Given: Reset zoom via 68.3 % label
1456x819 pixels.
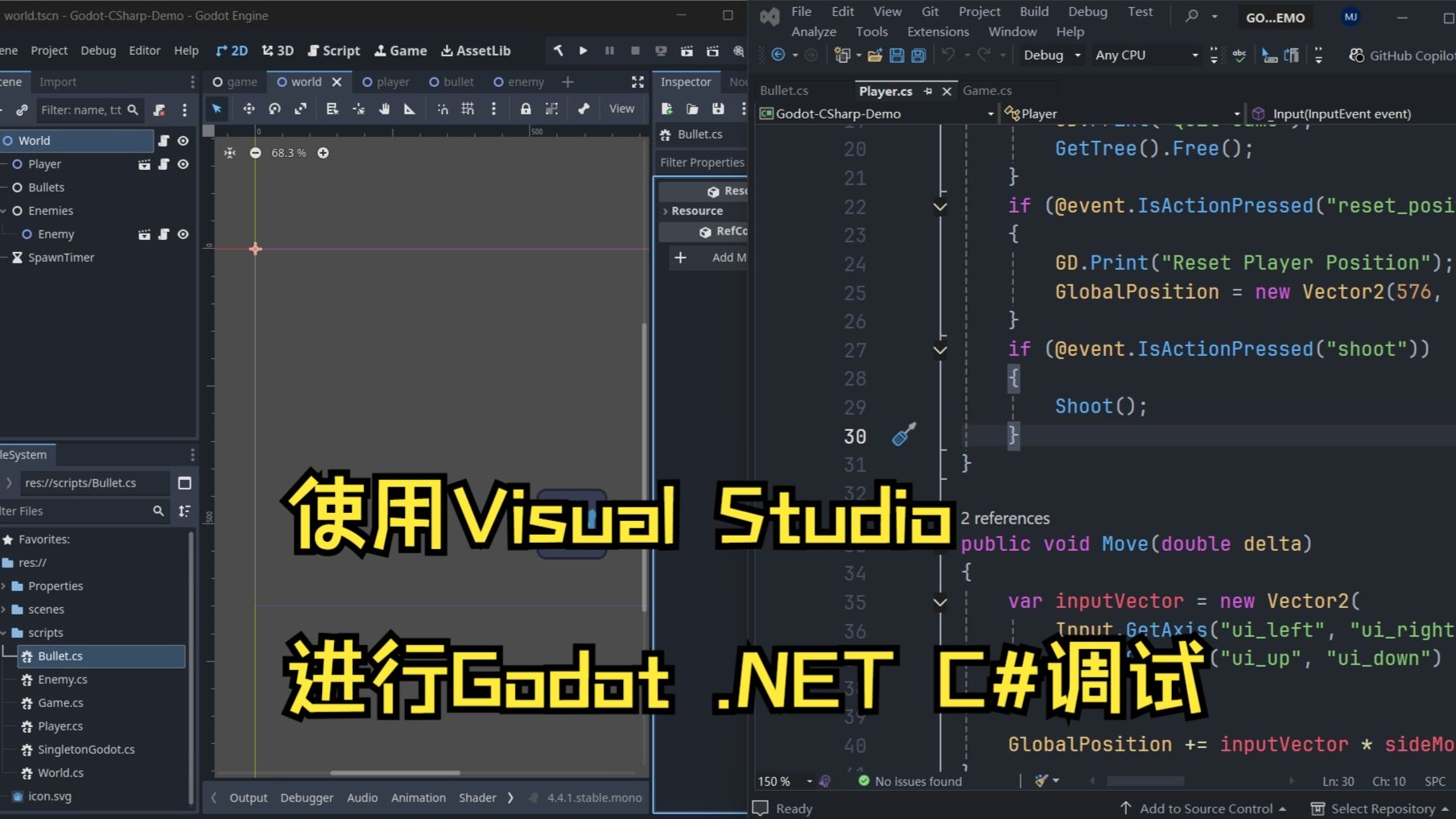Looking at the screenshot, I should point(289,153).
